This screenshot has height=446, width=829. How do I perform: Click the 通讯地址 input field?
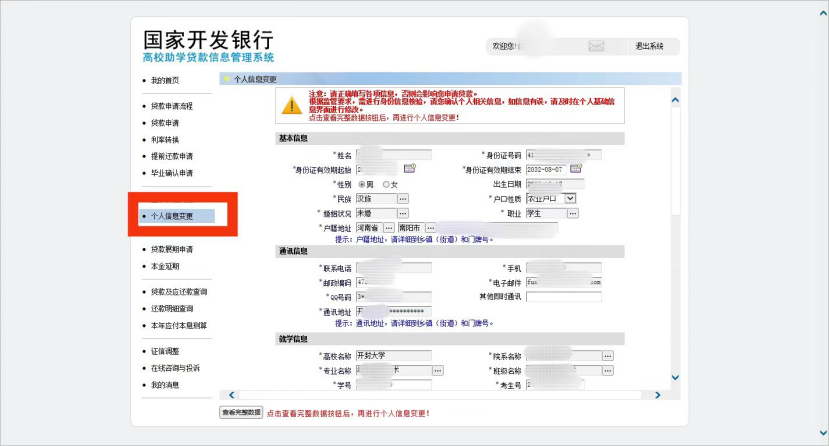click(394, 312)
